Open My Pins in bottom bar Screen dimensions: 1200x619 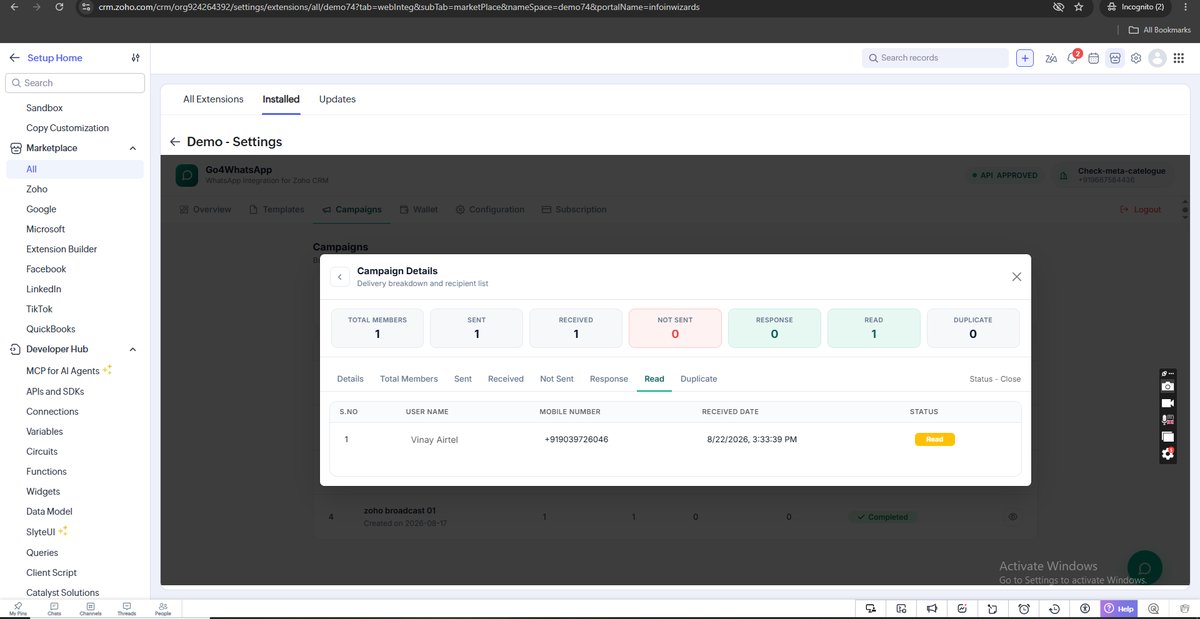click(x=18, y=608)
